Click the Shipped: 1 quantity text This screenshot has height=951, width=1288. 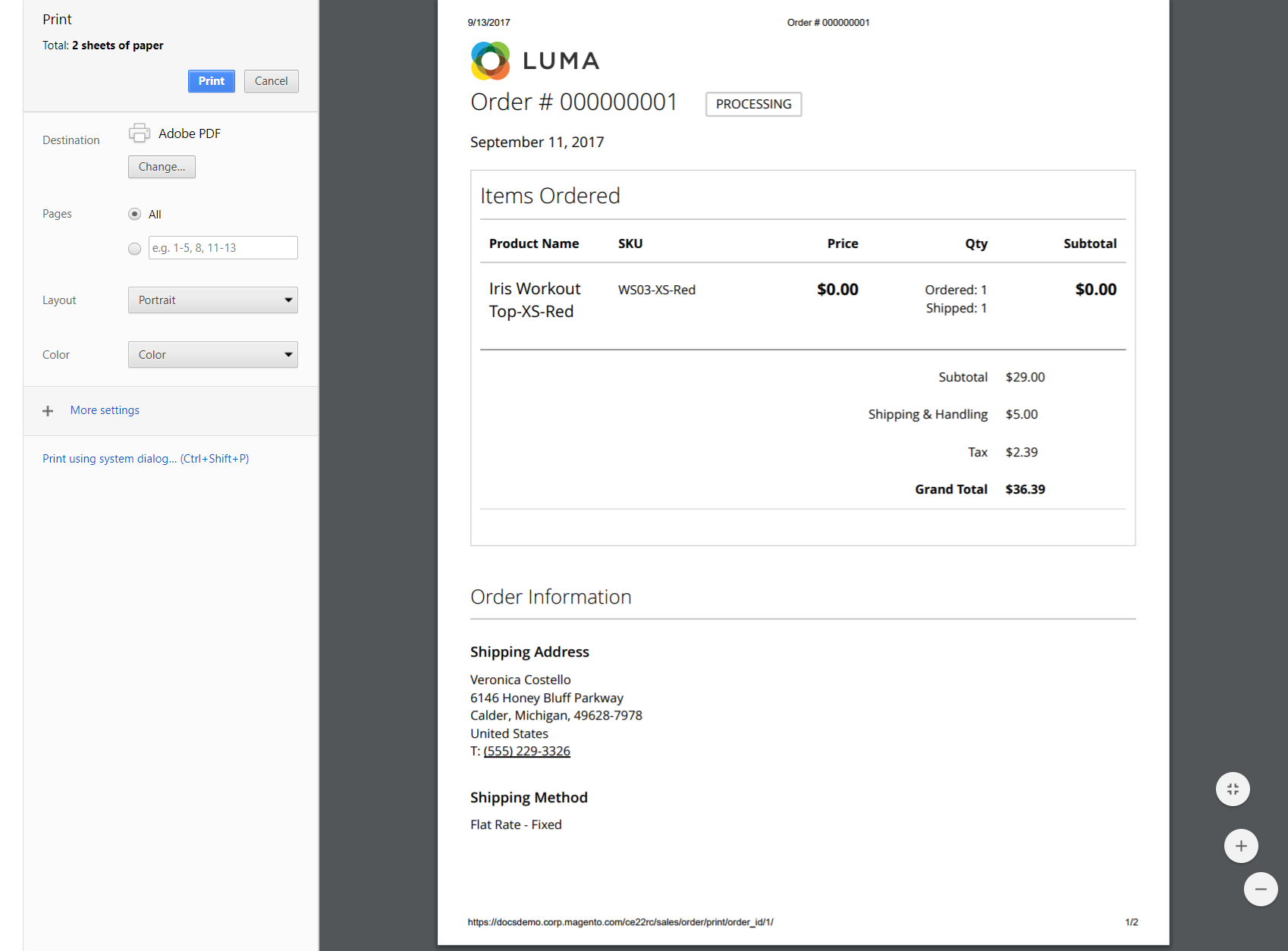(x=957, y=308)
